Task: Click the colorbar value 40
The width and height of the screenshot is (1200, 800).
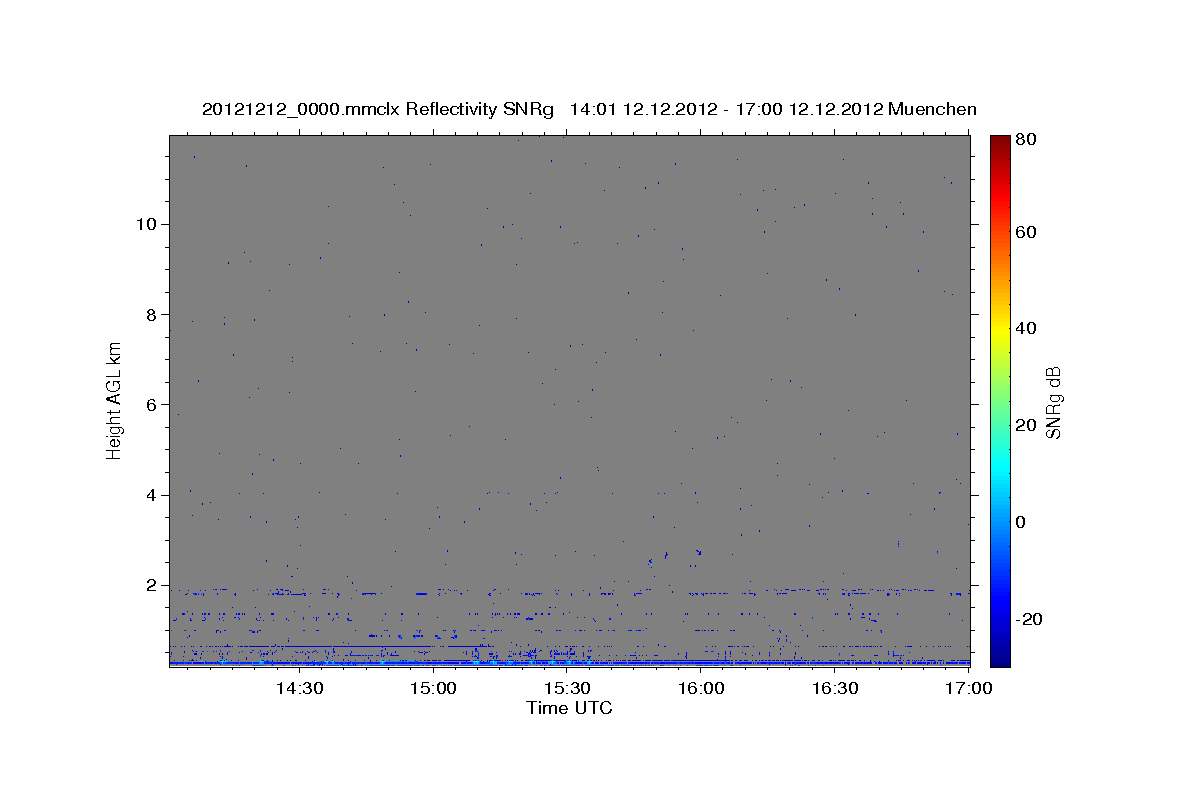Action: (x=1028, y=328)
